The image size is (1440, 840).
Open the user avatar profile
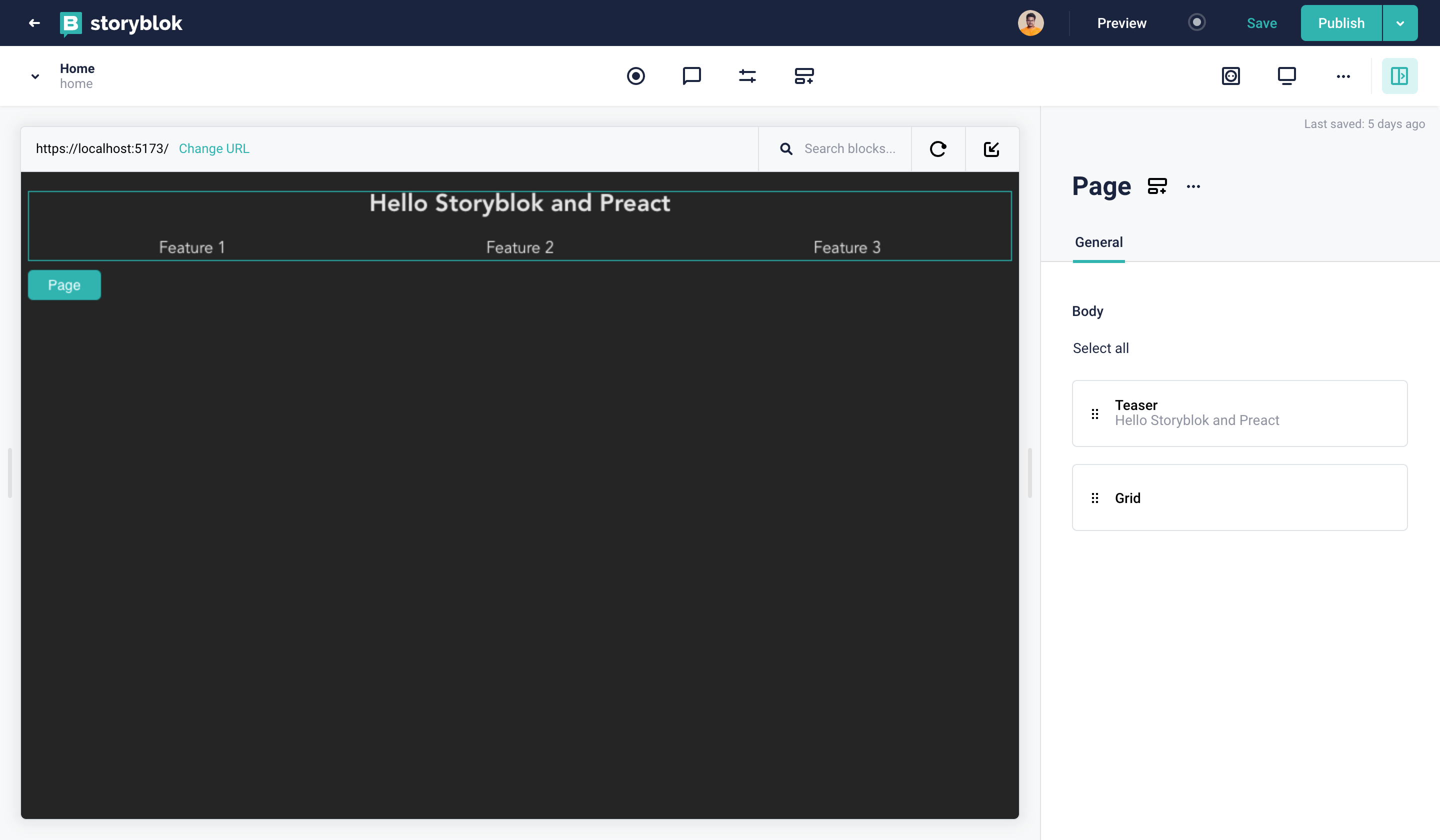tap(1030, 23)
